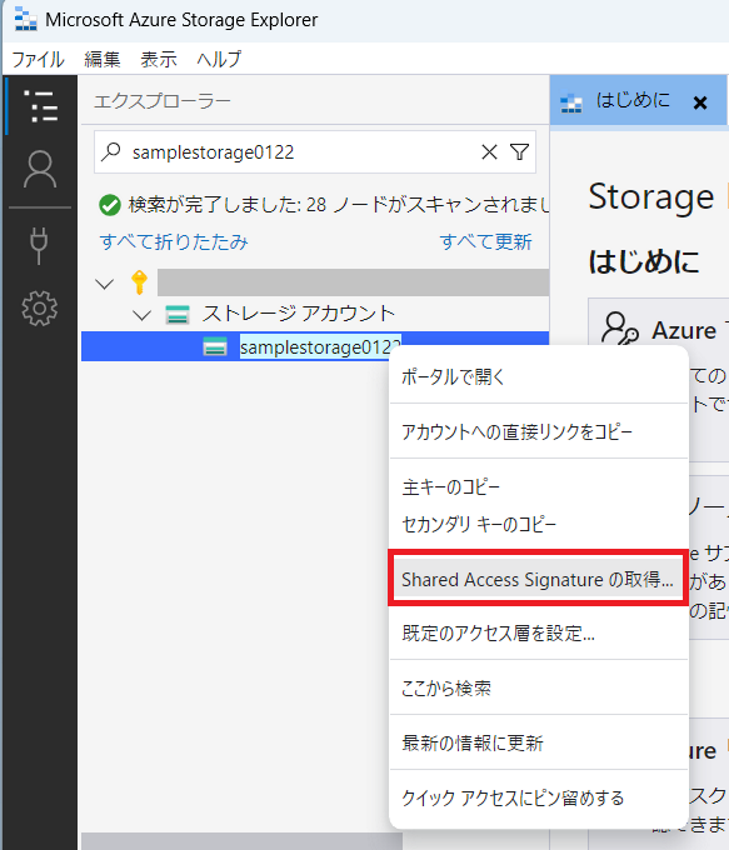Click the ストレージ アカウント storage icon
This screenshot has height=850, width=729.
[x=177, y=314]
